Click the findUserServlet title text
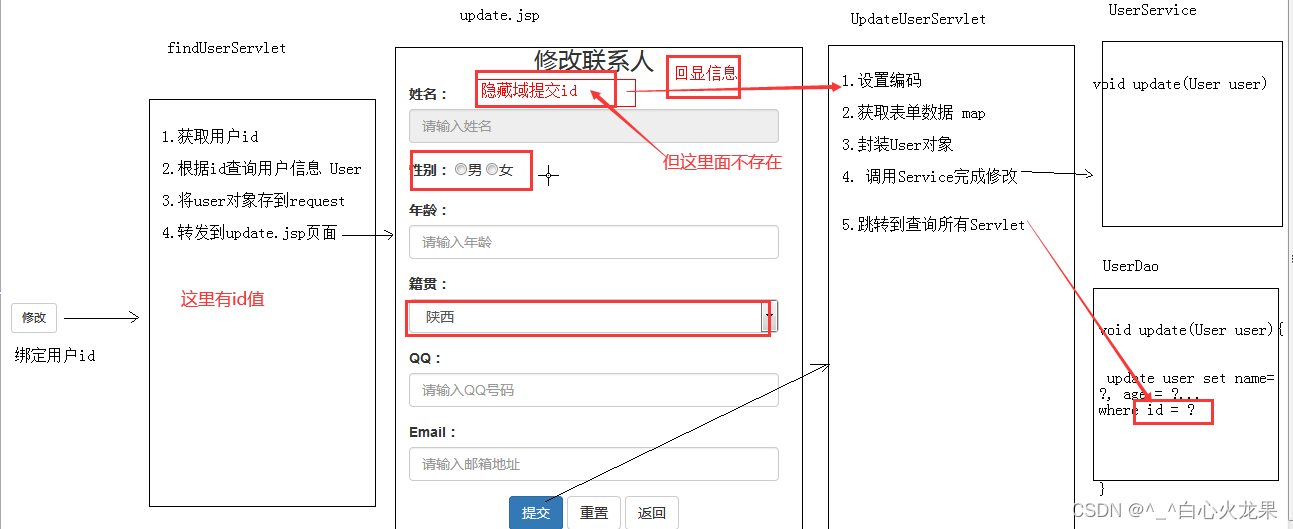This screenshot has height=529, width=1293. pyautogui.click(x=227, y=48)
